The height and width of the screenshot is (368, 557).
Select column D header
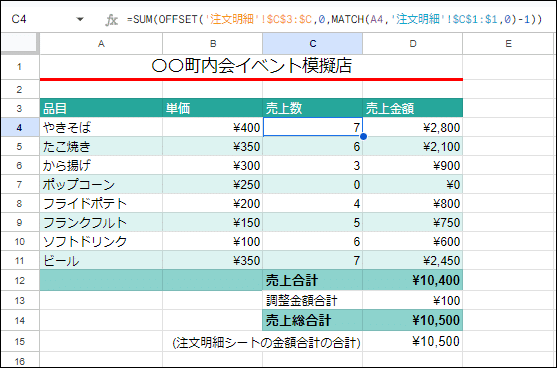(x=412, y=44)
